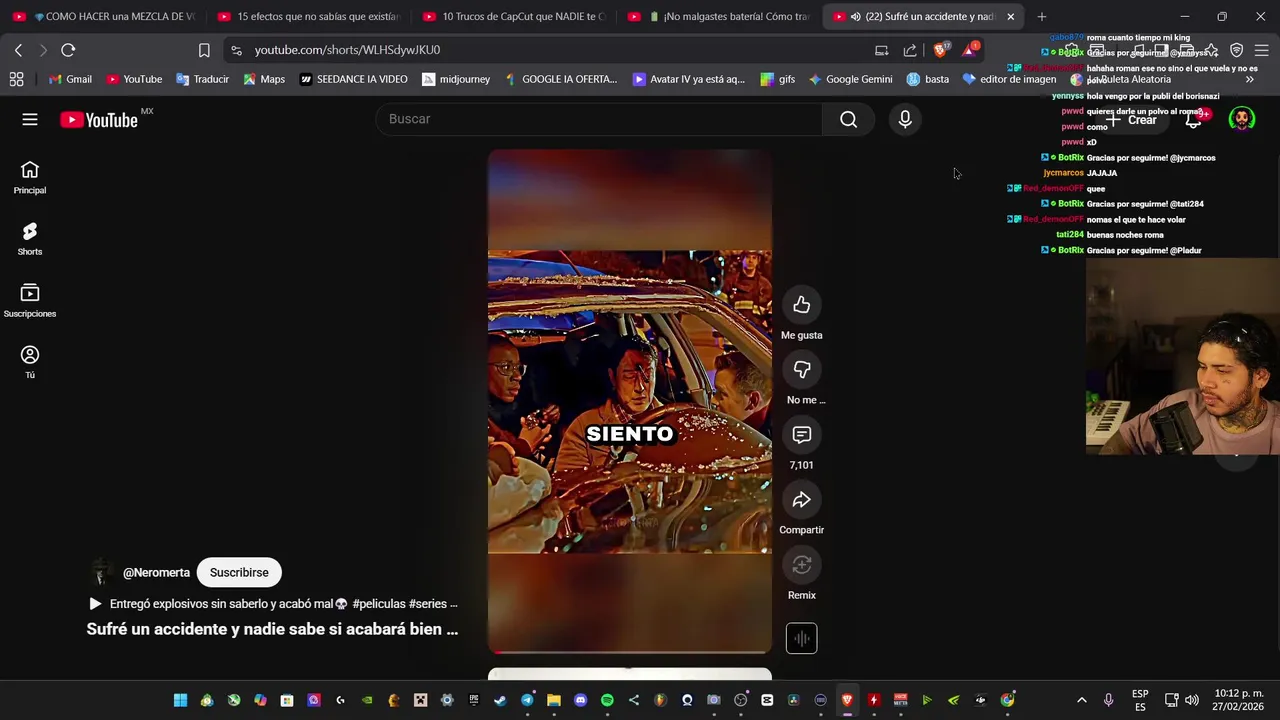Mute the playing tab's speaker icon
The width and height of the screenshot is (1280, 720).
[855, 17]
